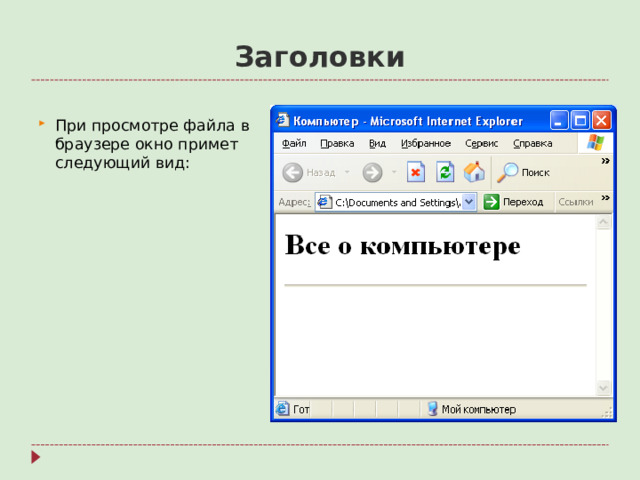640x480 pixels.
Task: Open the Справка menu
Action: [x=533, y=143]
